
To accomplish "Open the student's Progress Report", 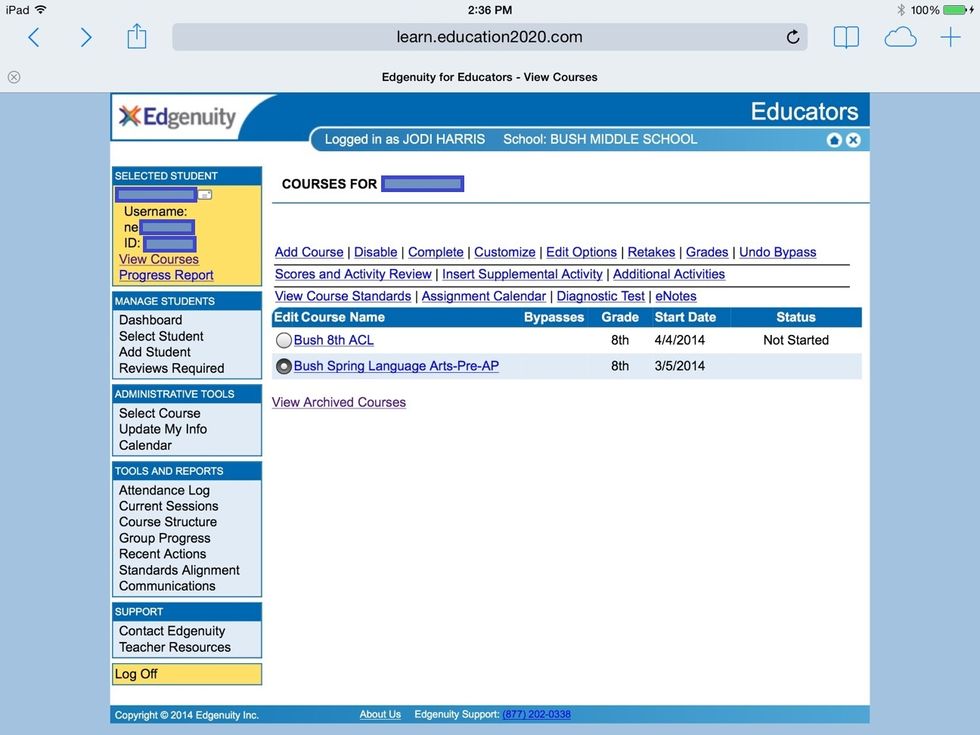I will [166, 275].
